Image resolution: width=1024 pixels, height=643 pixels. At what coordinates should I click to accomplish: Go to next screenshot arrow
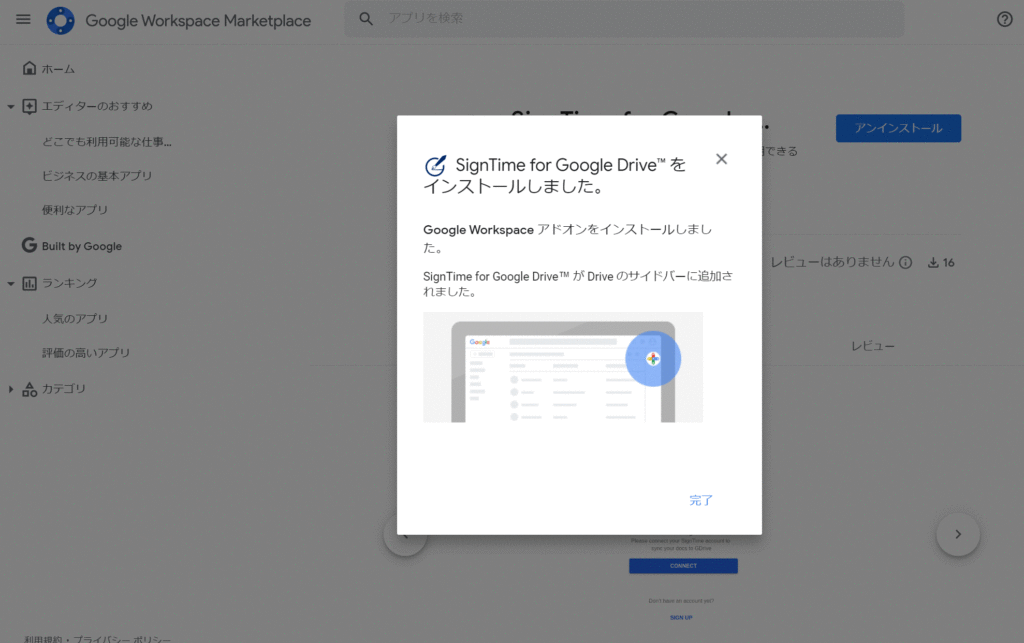(958, 535)
